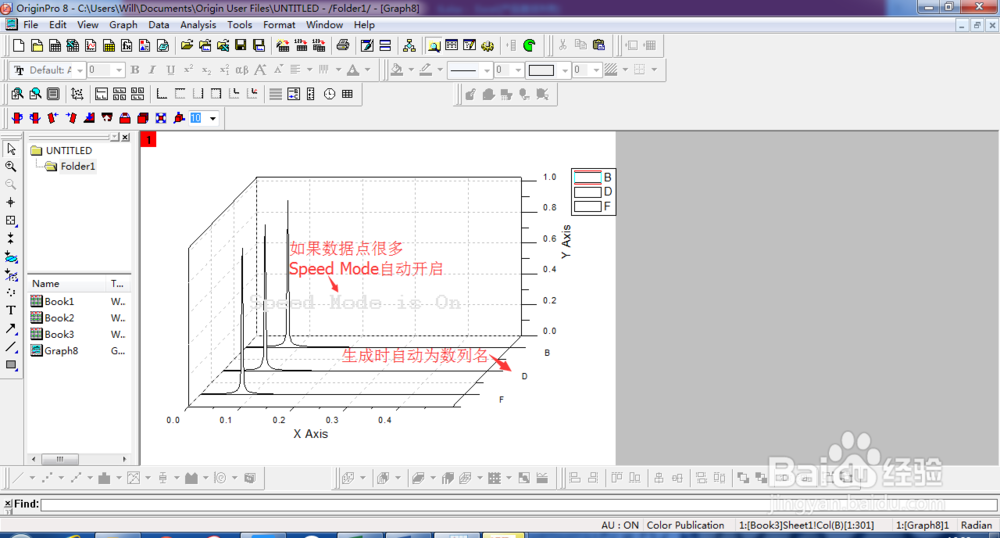Add date and time stamp

(329, 94)
